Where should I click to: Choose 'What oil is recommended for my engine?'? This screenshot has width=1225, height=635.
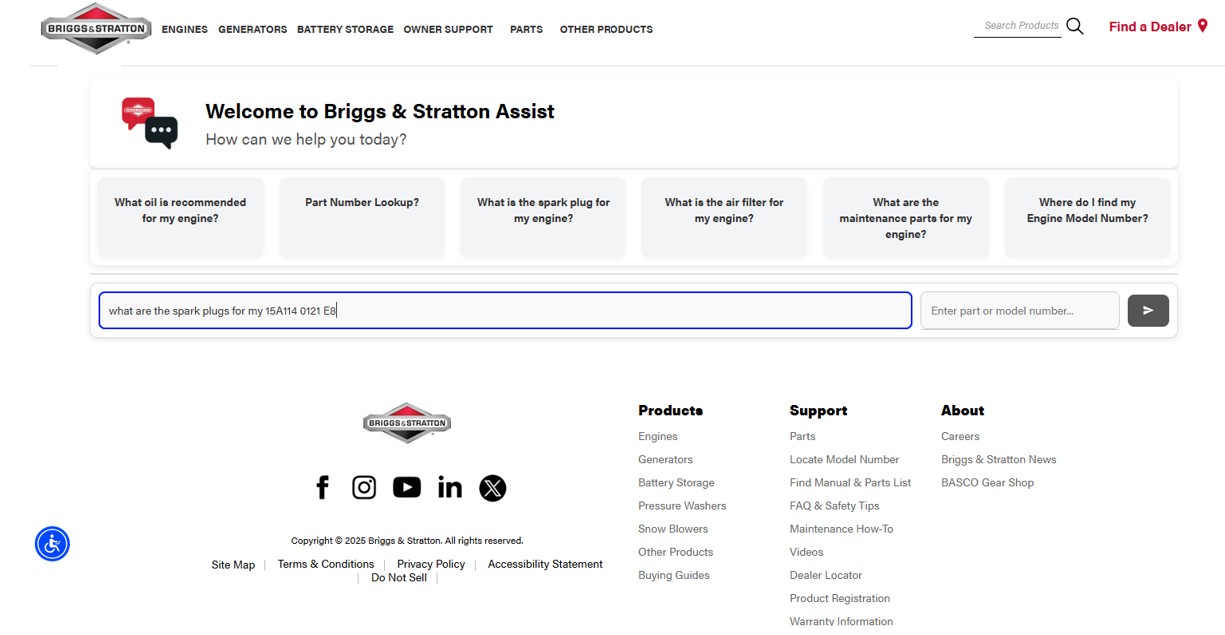coord(180,218)
